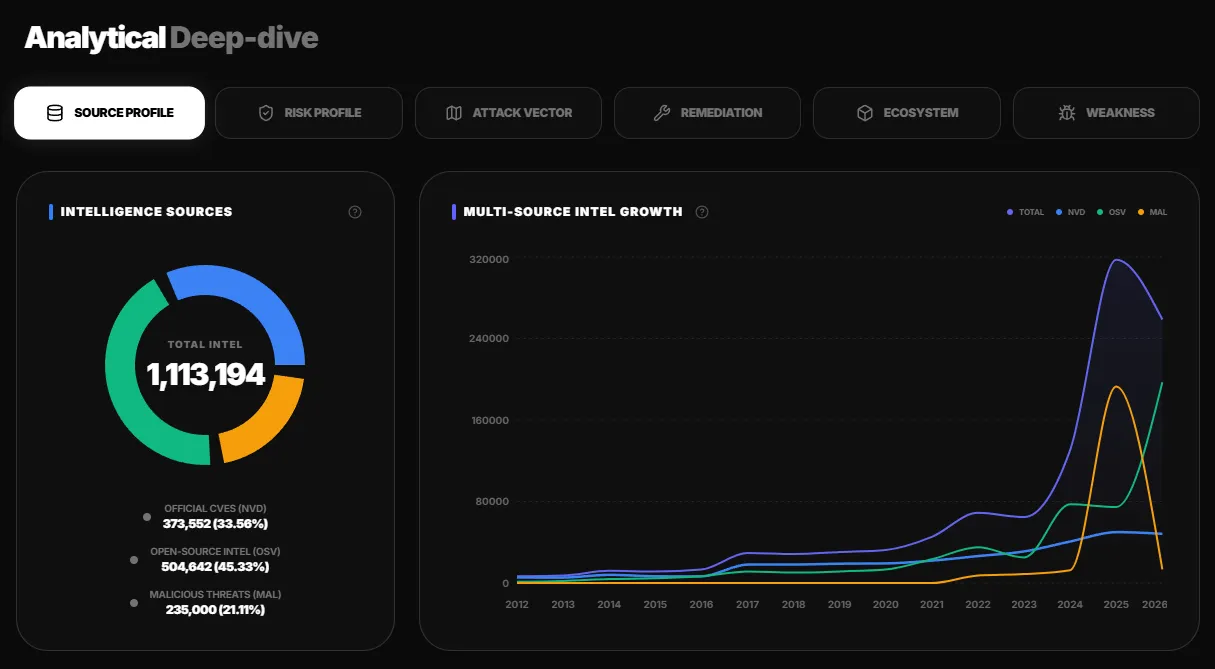Click the 2023 label on the x-axis
Image resolution: width=1215 pixels, height=669 pixels.
click(x=1024, y=605)
